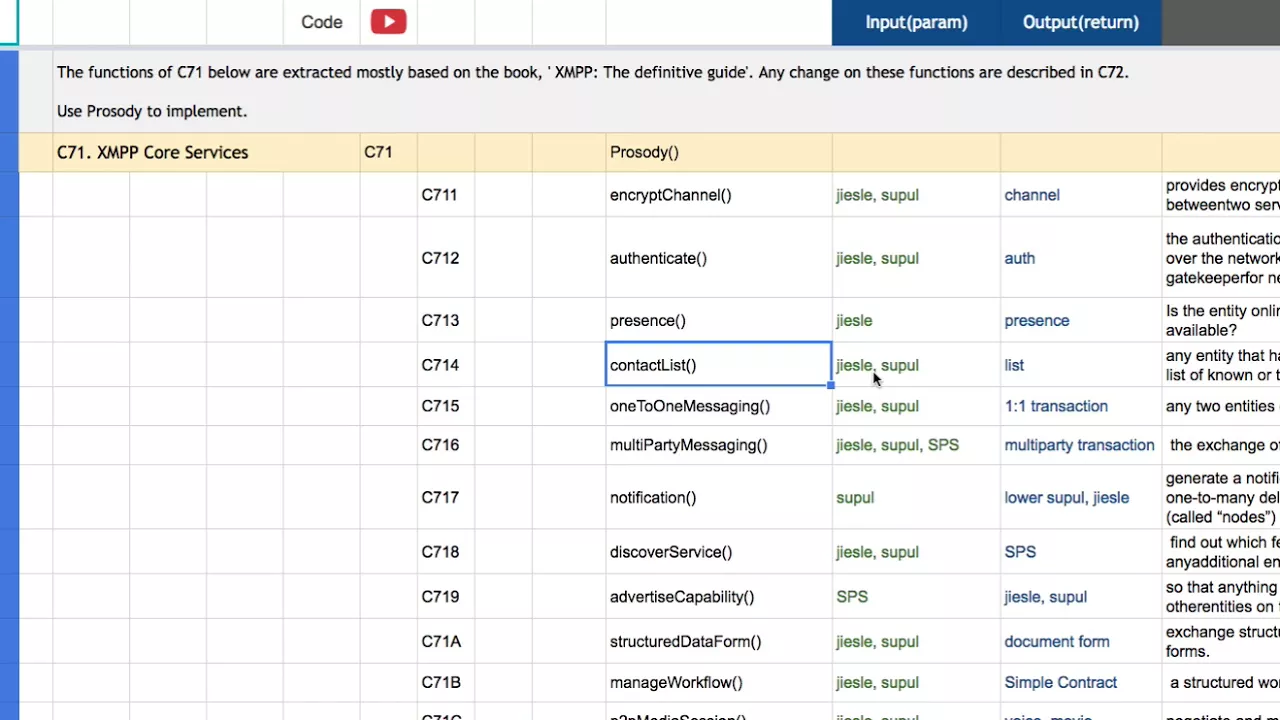Select the C715 code cell

pyautogui.click(x=446, y=406)
